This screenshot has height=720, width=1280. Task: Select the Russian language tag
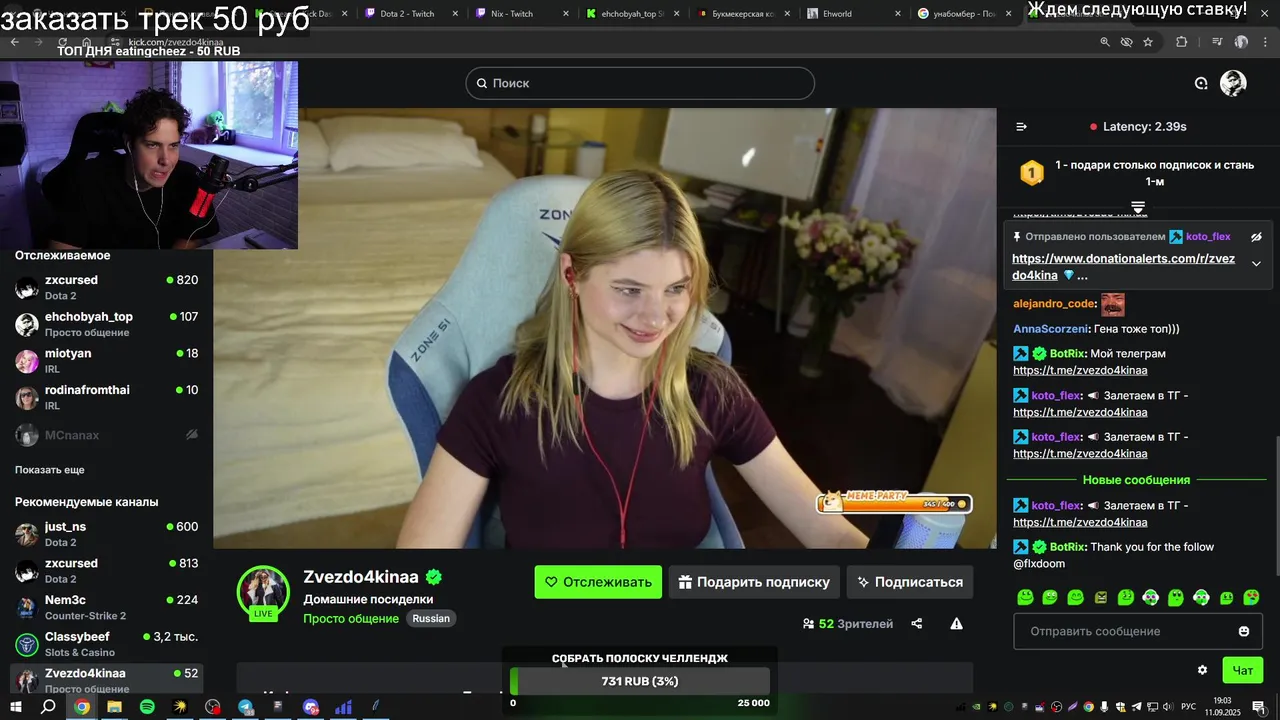(431, 618)
